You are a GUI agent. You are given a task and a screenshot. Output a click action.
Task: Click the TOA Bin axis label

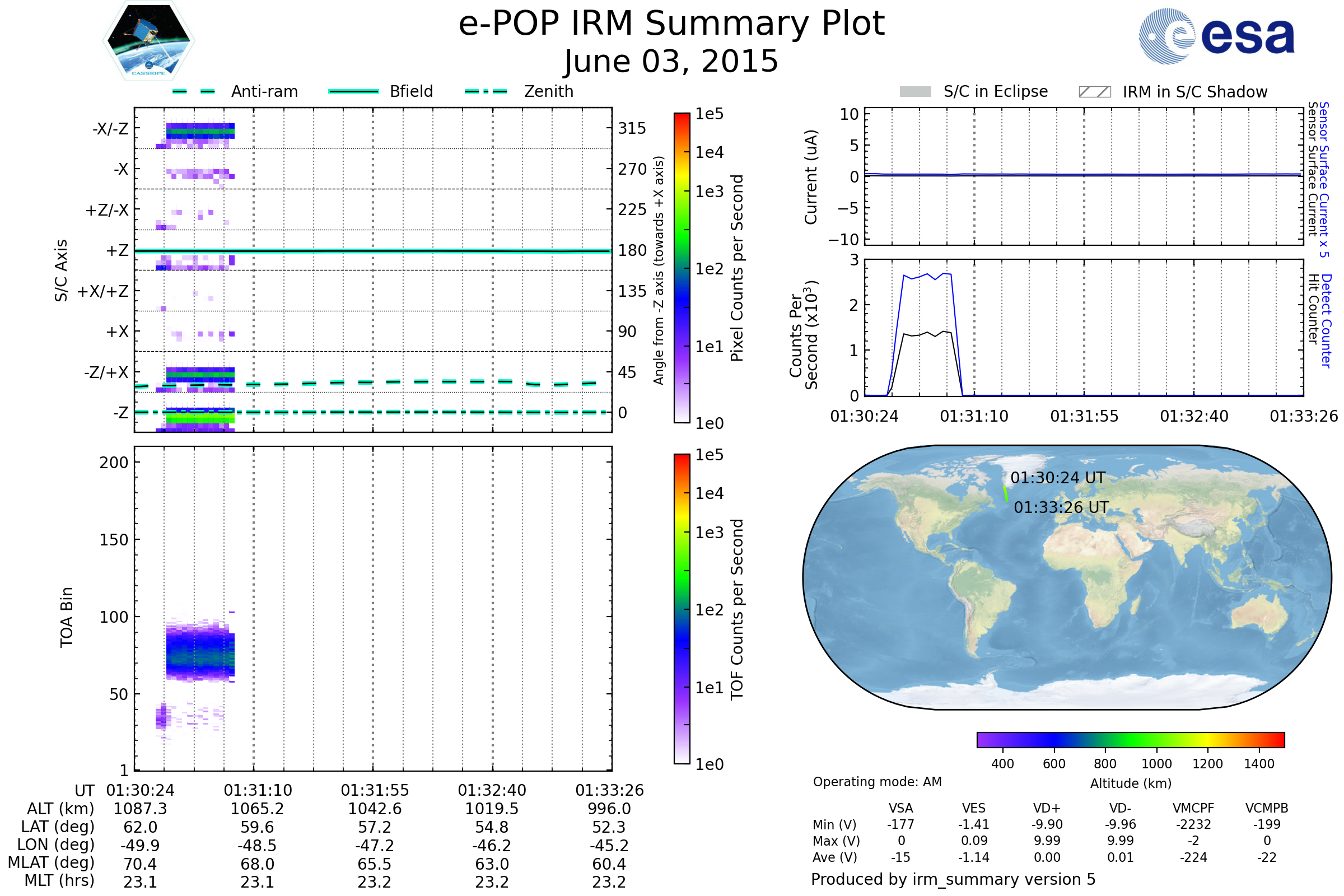67,617
